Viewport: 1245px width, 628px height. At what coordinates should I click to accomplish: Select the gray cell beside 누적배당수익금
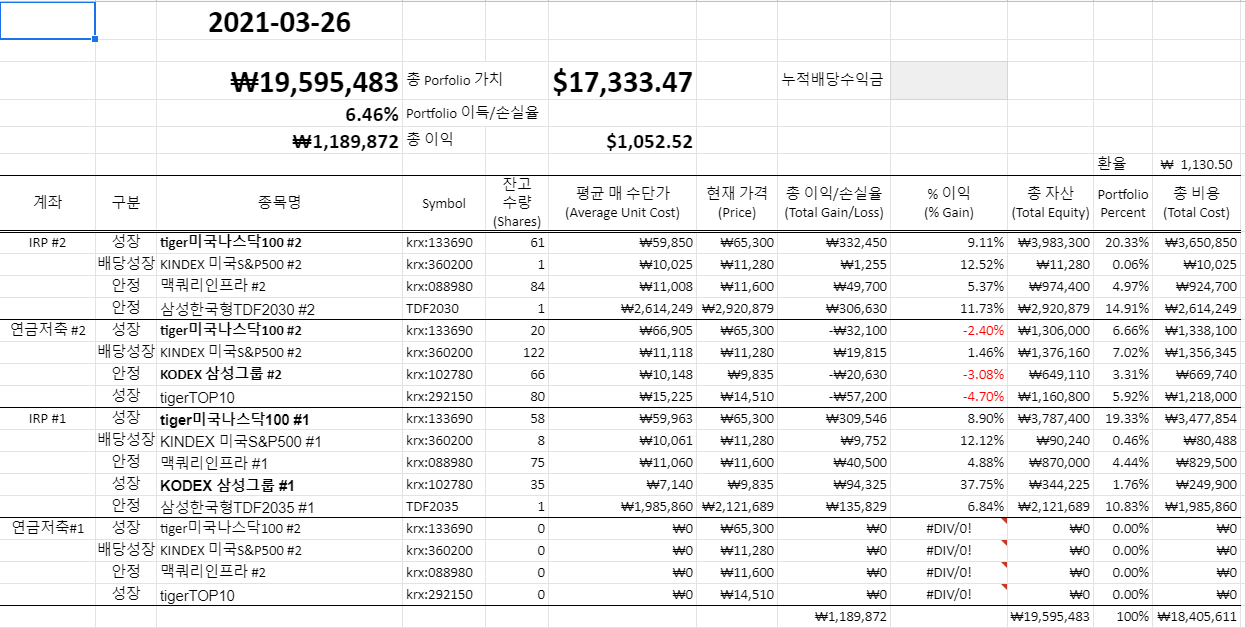[948, 81]
